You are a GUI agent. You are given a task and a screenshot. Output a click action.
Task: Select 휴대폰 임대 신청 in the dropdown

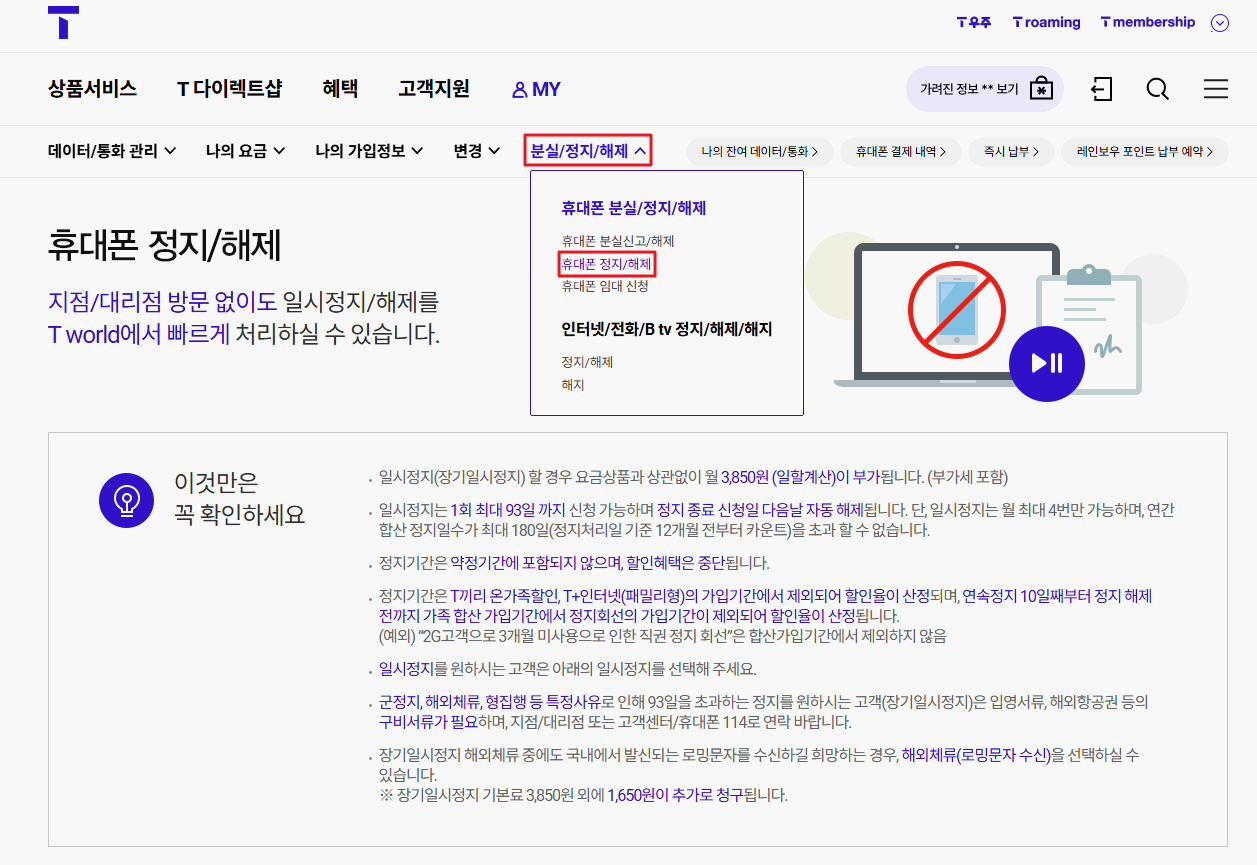605,286
